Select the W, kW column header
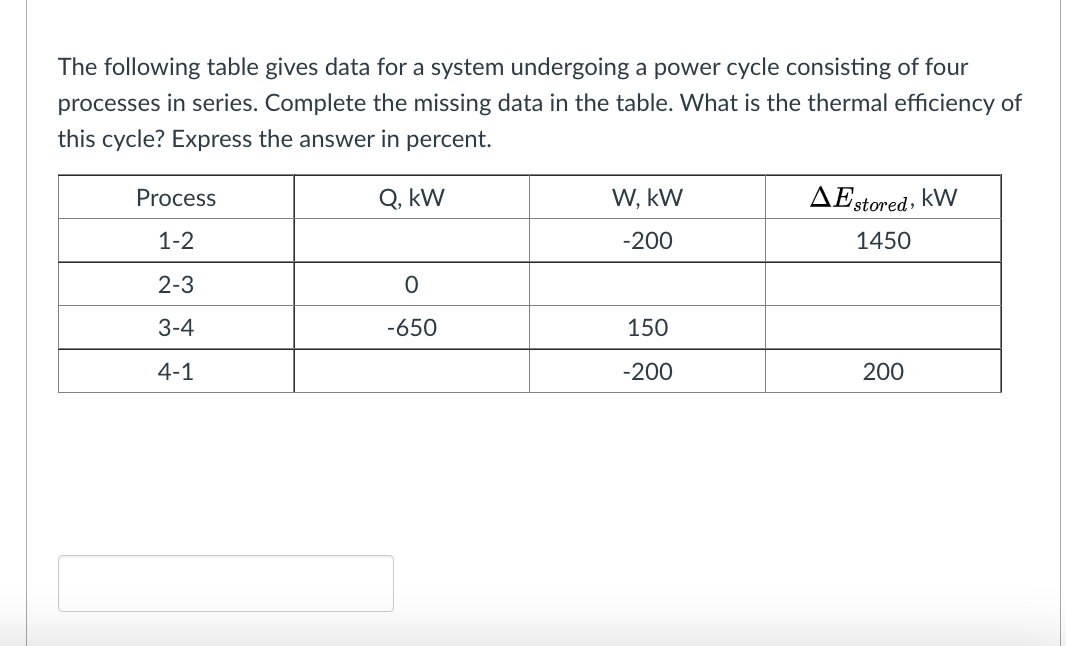1066x646 pixels. pos(647,197)
